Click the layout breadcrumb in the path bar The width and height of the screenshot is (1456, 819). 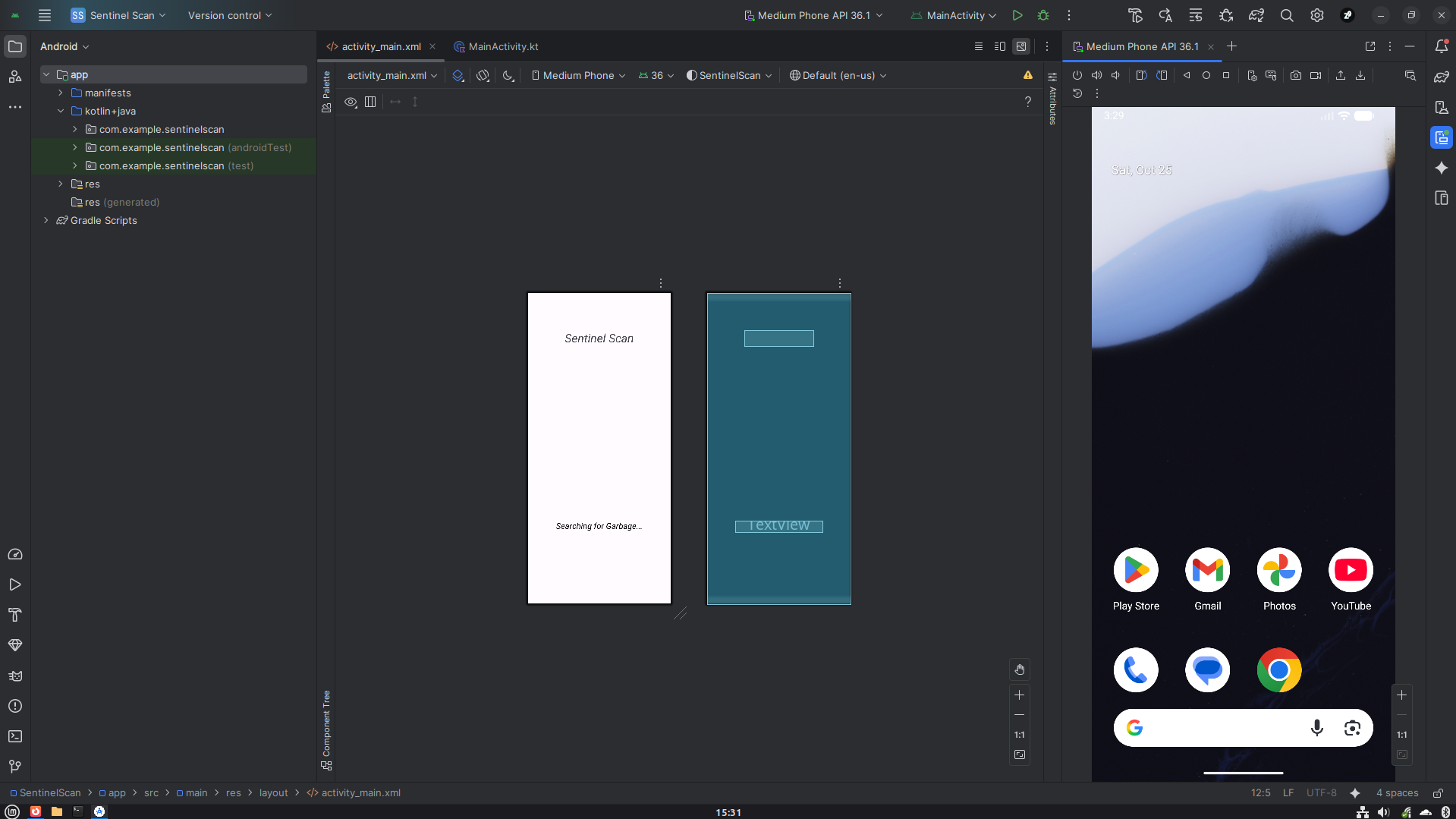click(273, 792)
